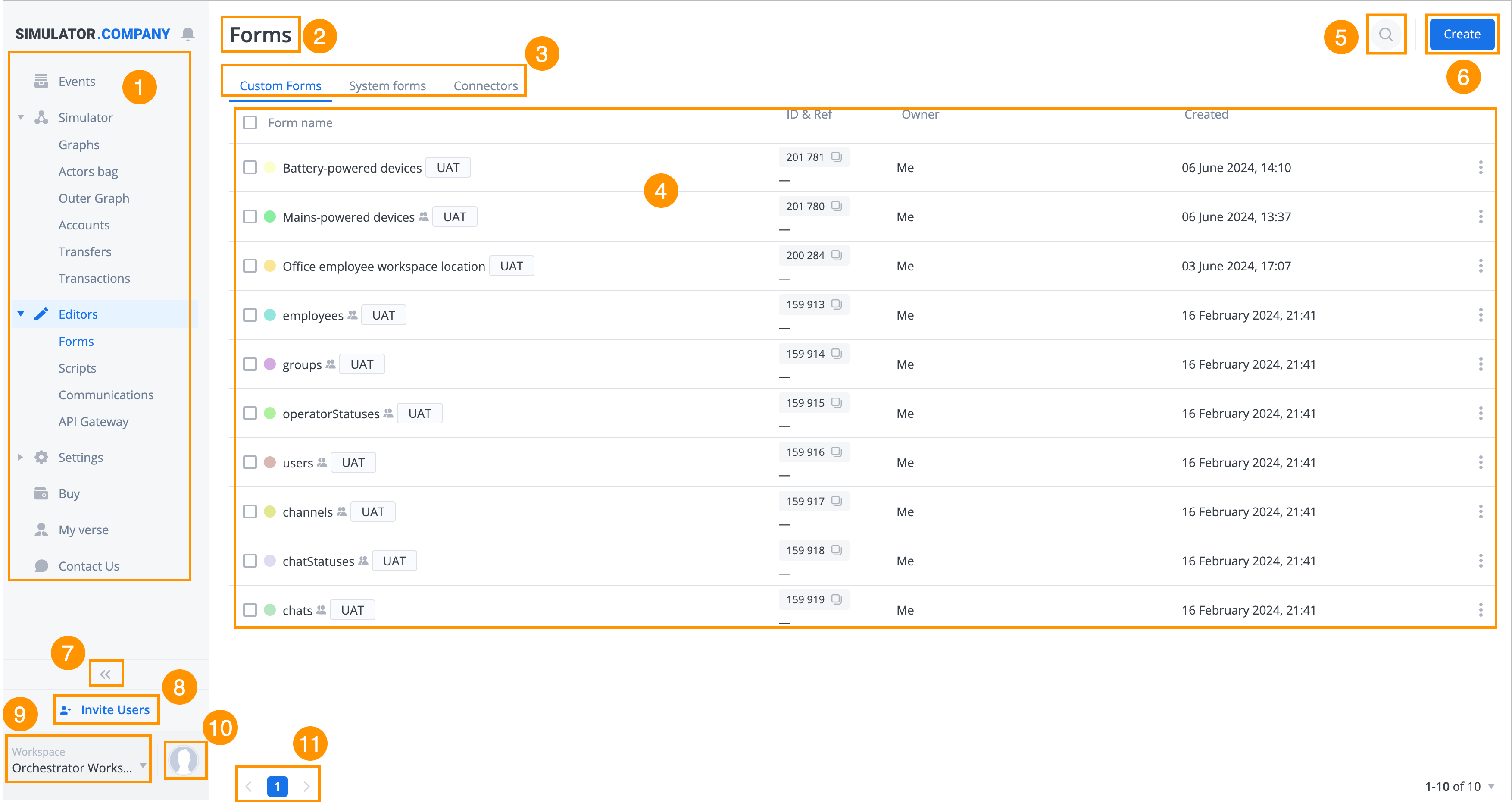Go to previous page arrow
This screenshot has height=803, width=1512.
pos(249,787)
